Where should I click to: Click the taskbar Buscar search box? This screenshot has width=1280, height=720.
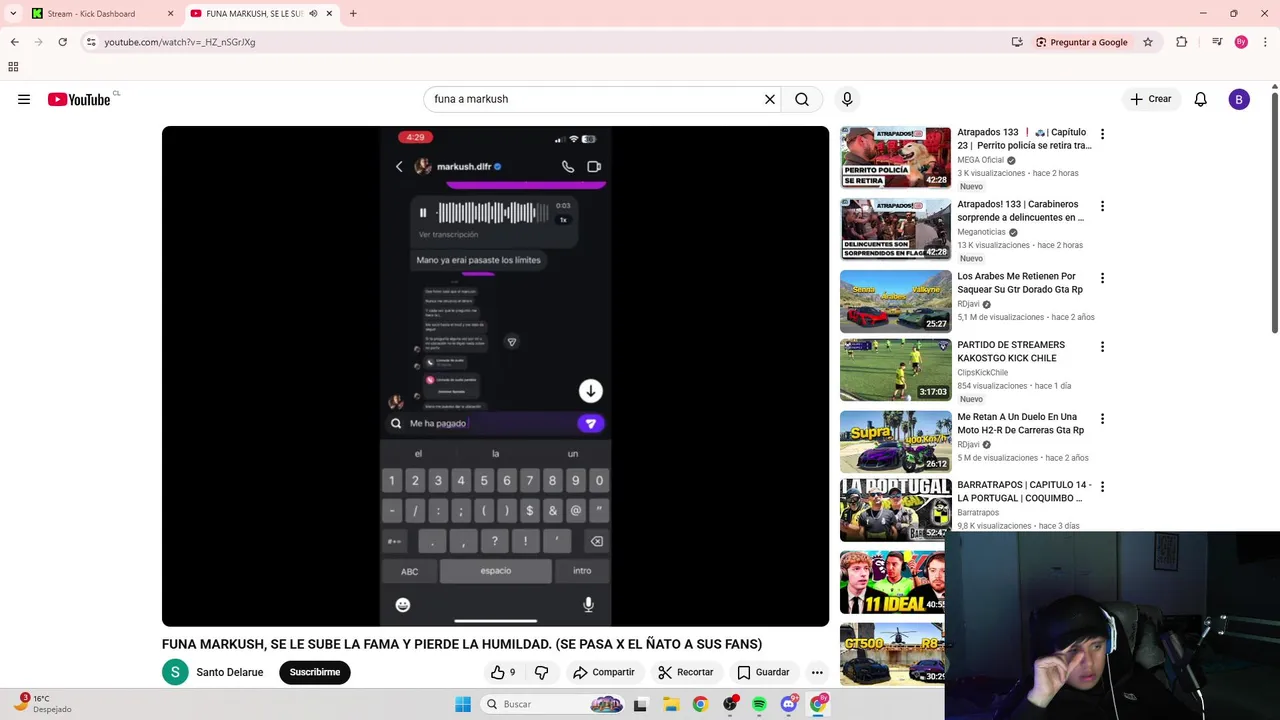click(x=553, y=704)
